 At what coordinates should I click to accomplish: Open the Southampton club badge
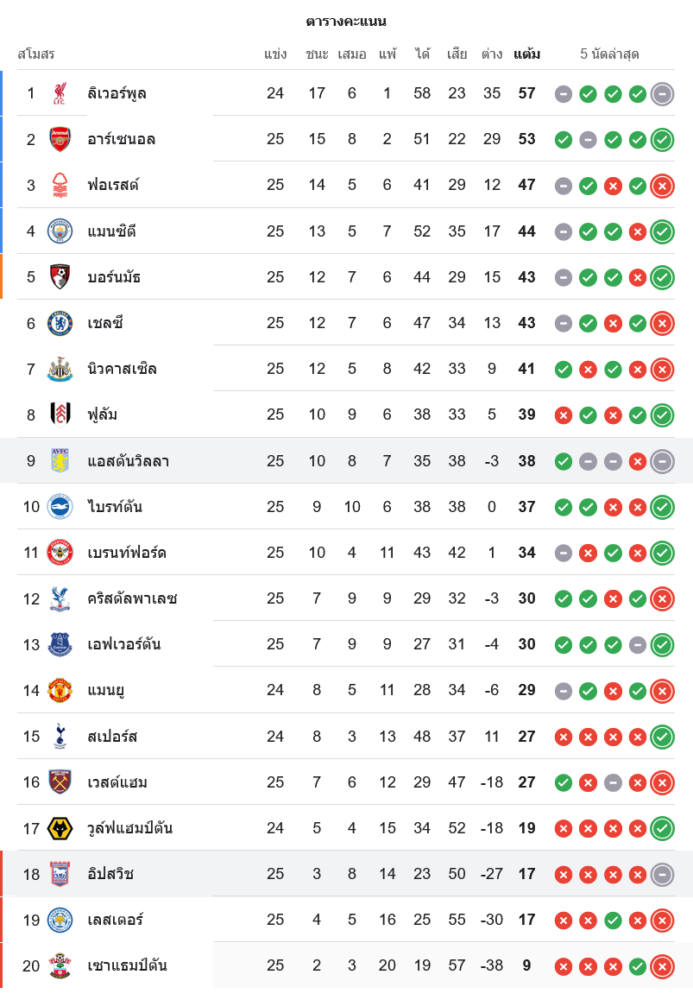coord(60,966)
